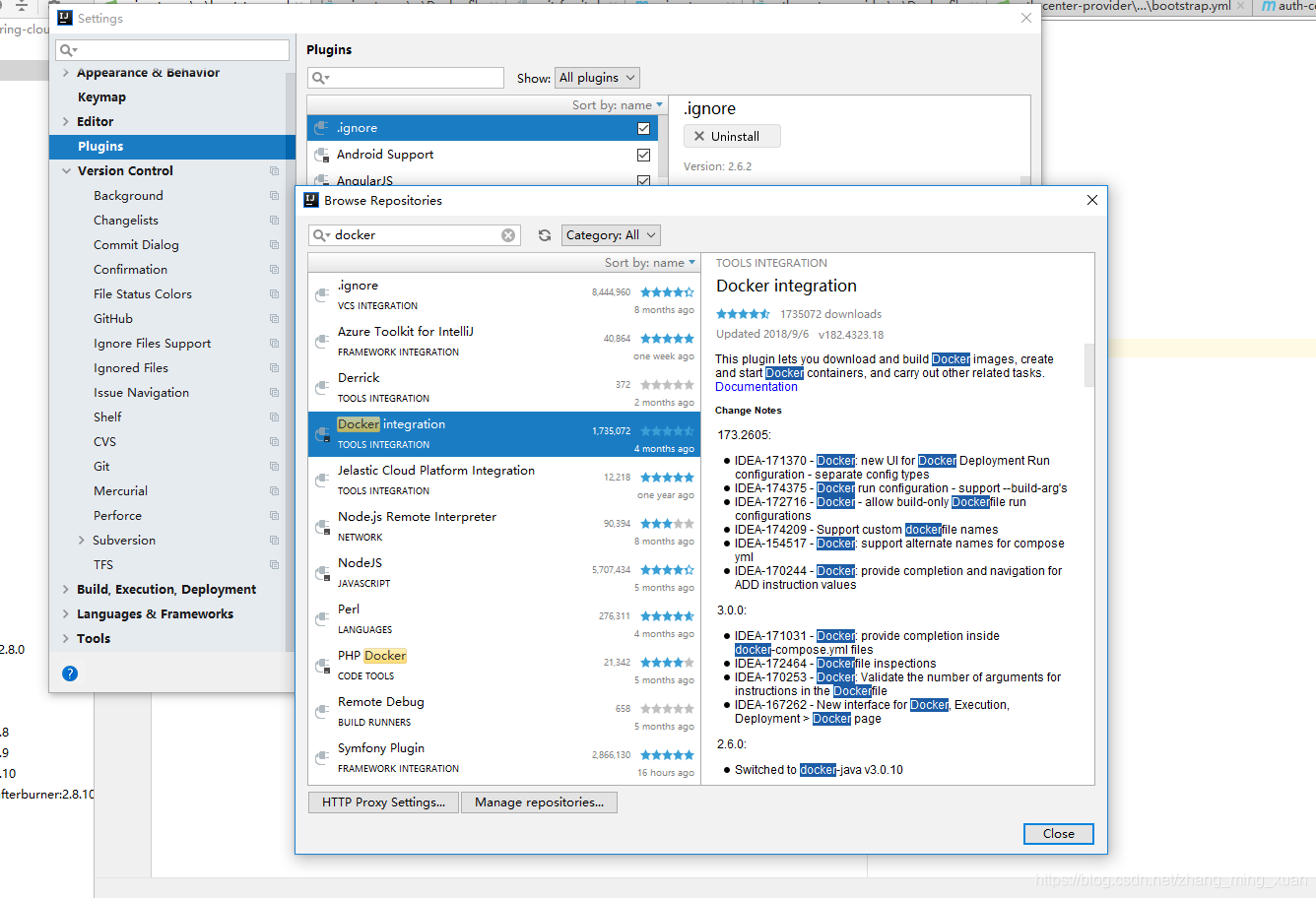Expand the Tools settings node

66,639
